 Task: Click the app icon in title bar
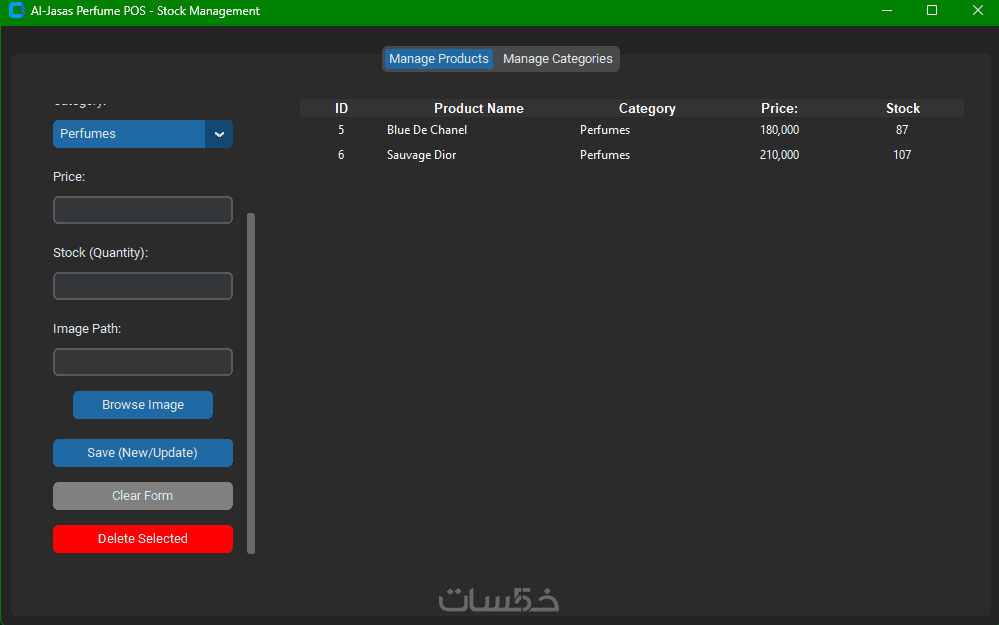(17, 11)
